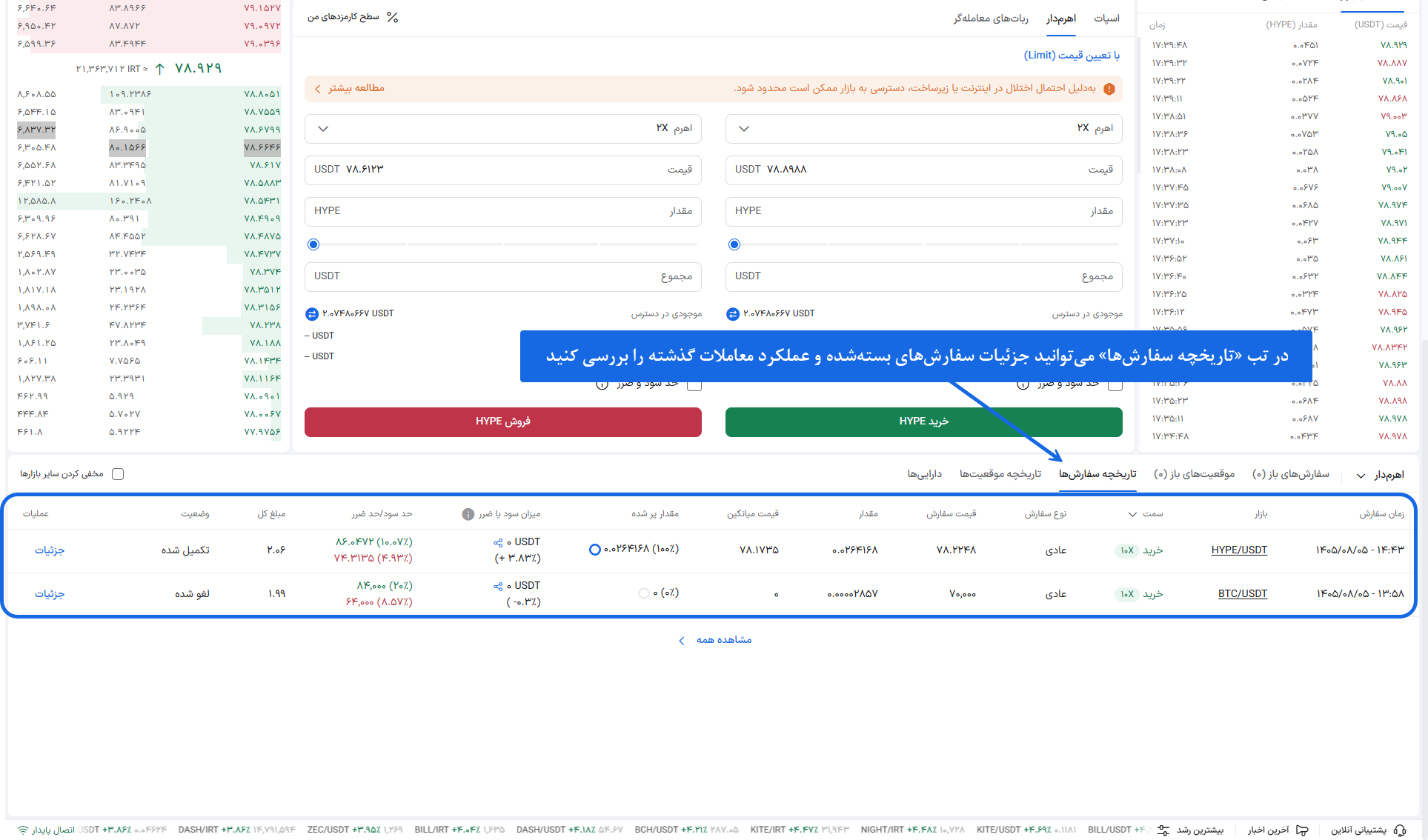
Task: Open the buy-side اهرم 2X leverage dropdown
Action: [x=924, y=129]
